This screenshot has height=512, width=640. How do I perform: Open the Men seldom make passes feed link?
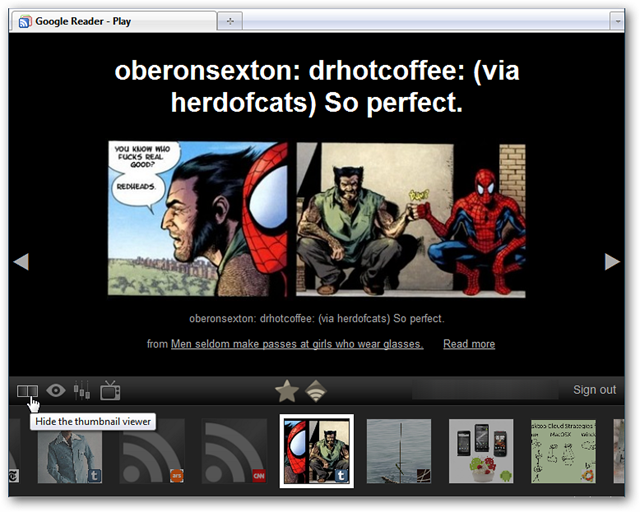297,344
